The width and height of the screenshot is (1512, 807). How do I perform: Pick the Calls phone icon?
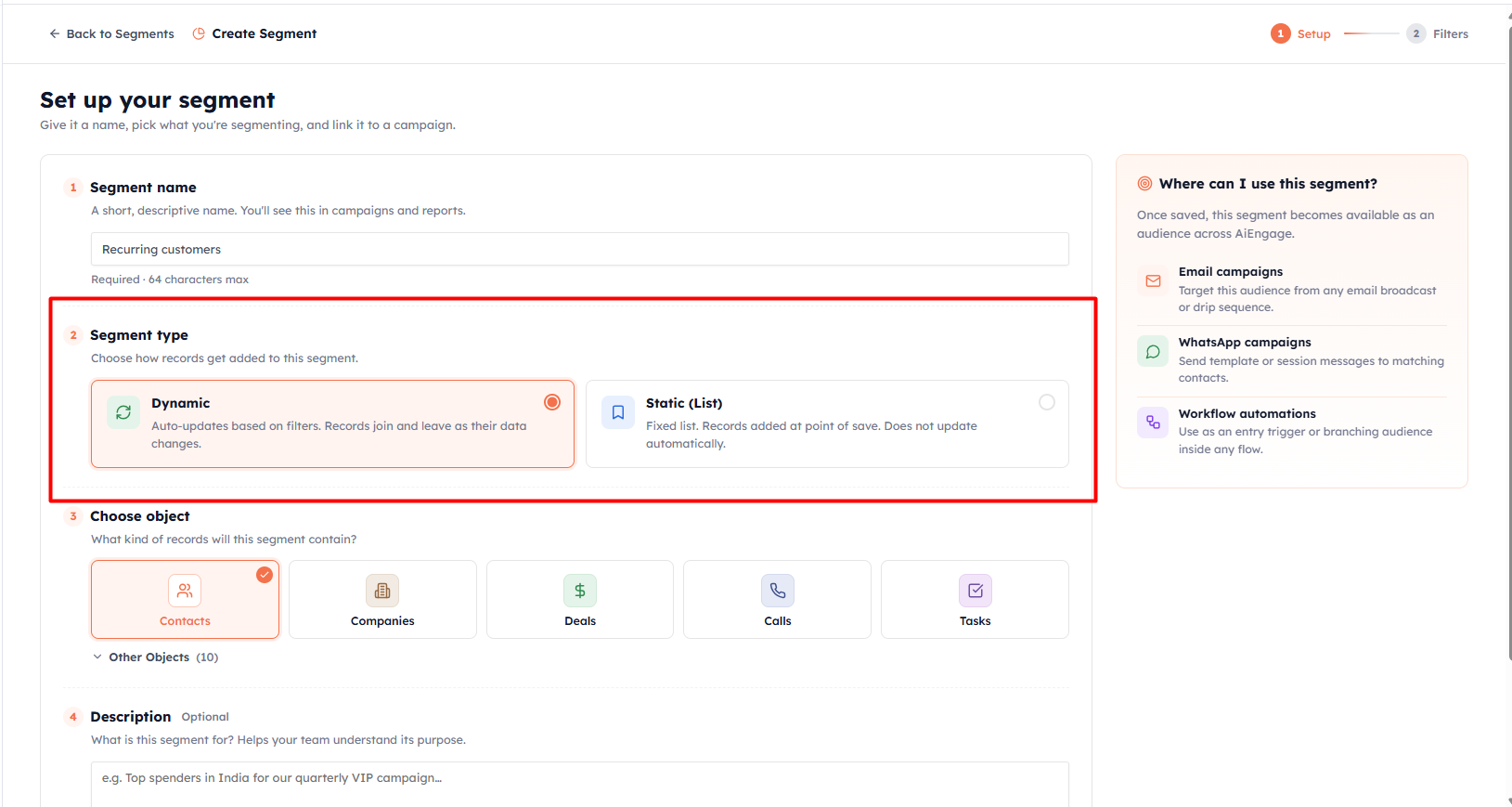778,591
